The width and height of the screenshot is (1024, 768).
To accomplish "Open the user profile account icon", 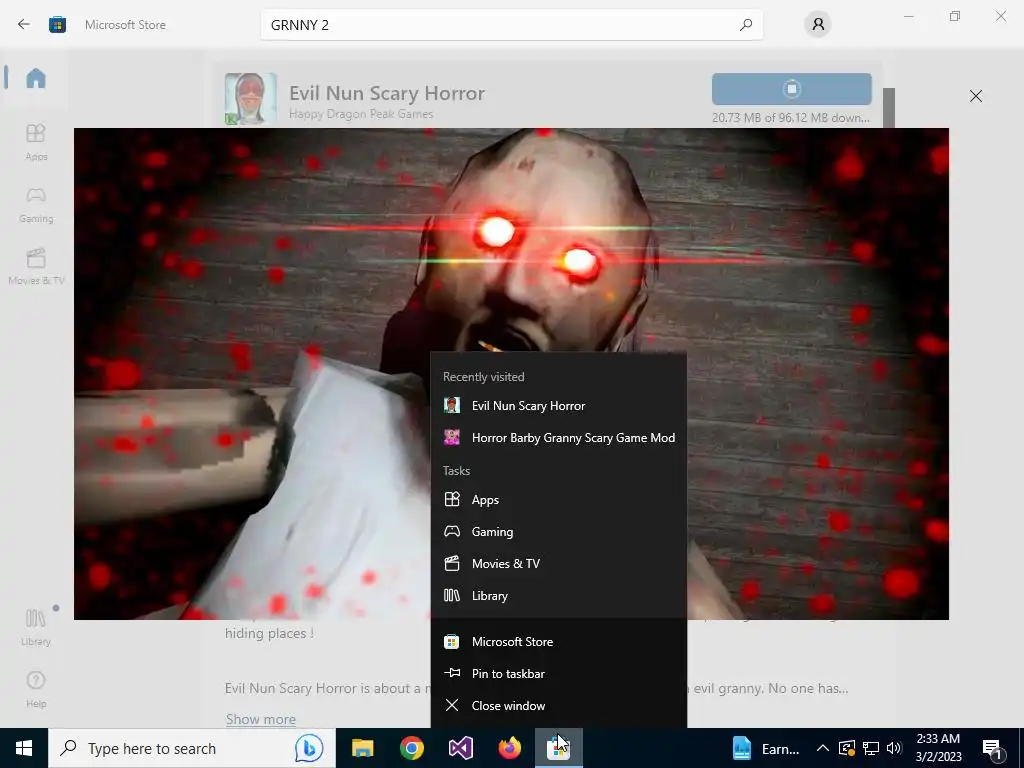I will coord(818,25).
